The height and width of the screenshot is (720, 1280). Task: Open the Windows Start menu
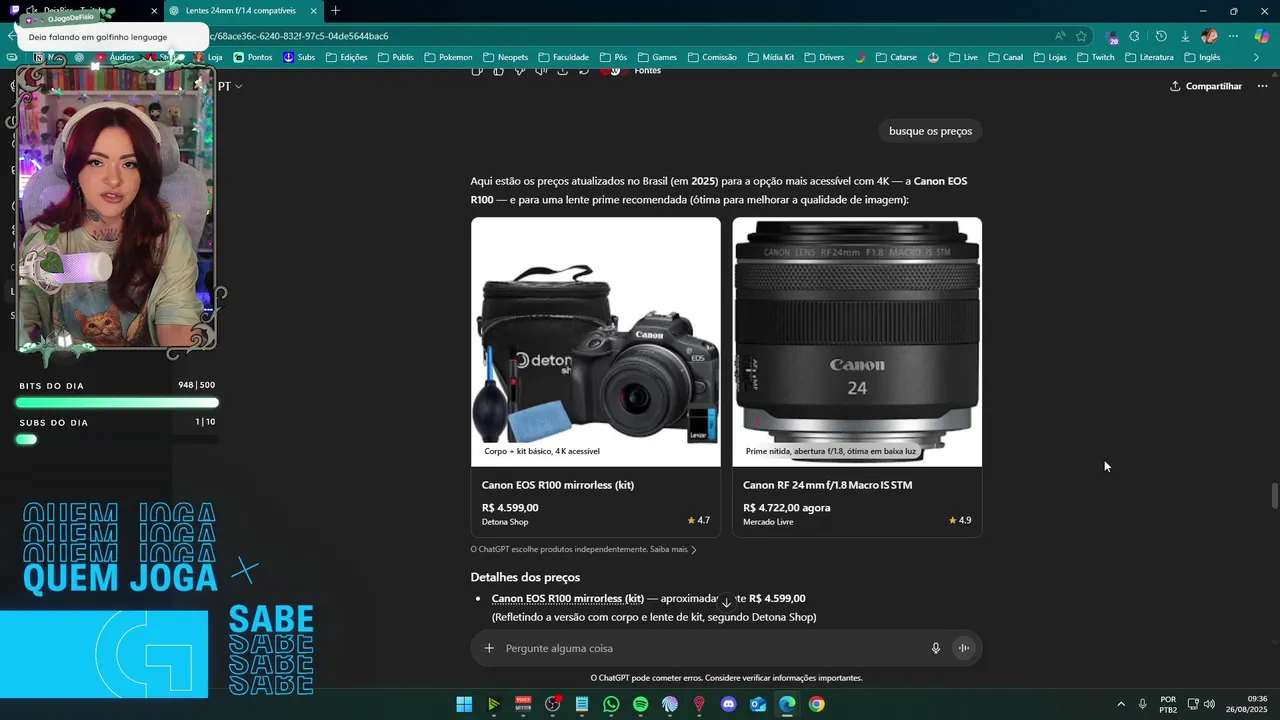(464, 704)
